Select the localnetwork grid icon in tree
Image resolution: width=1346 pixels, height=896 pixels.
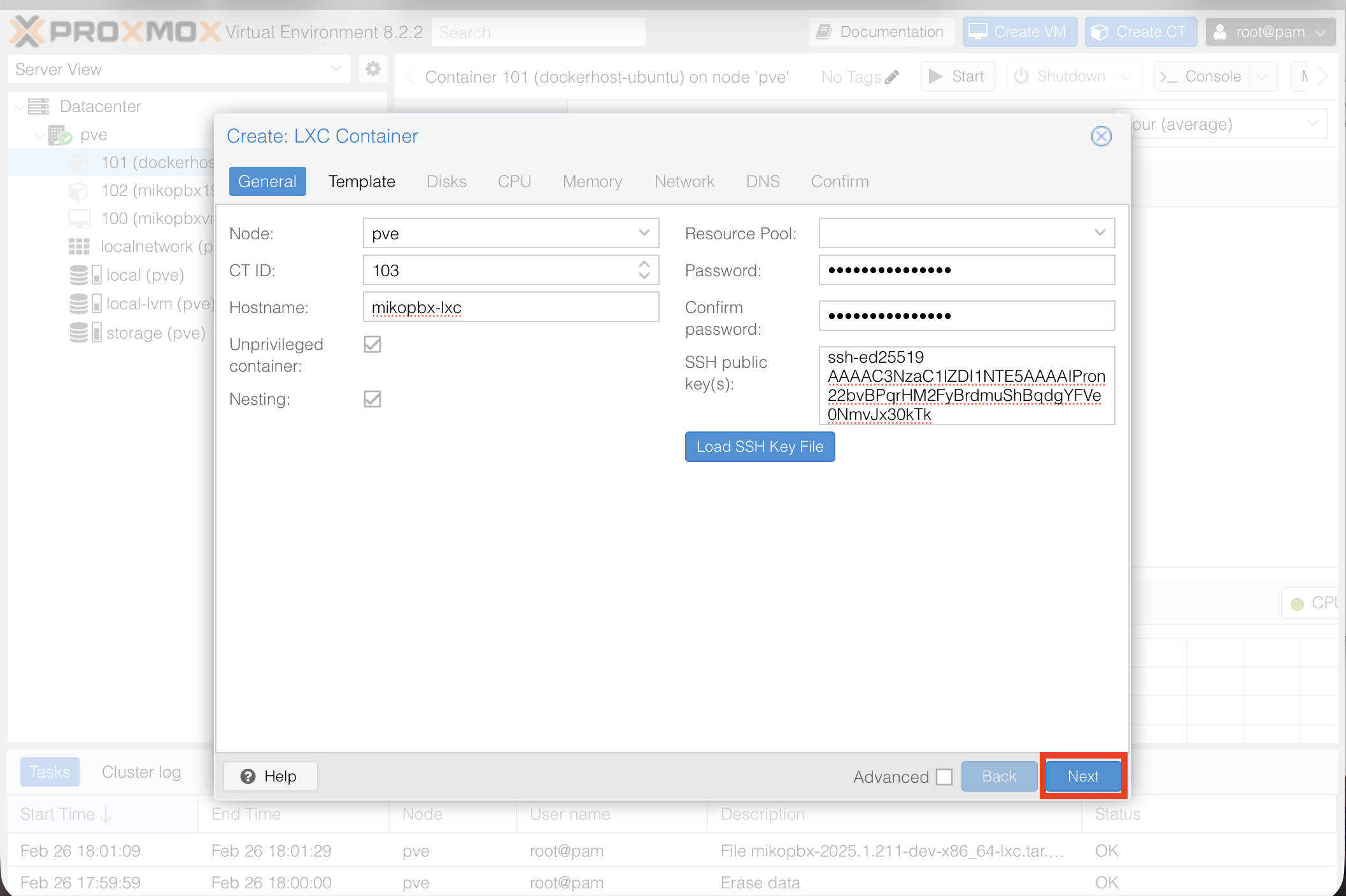click(79, 246)
